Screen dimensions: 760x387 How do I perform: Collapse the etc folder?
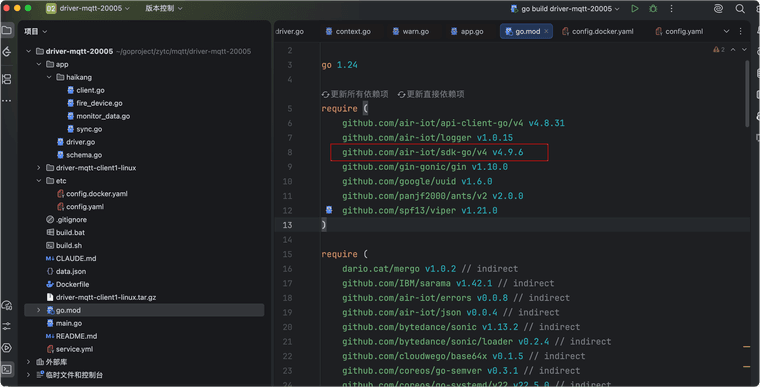tap(39, 180)
